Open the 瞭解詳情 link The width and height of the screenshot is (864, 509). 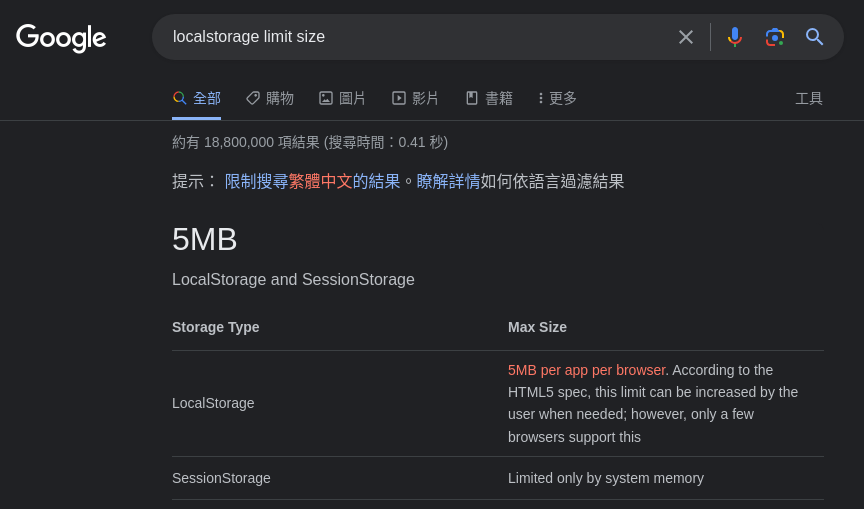click(448, 181)
